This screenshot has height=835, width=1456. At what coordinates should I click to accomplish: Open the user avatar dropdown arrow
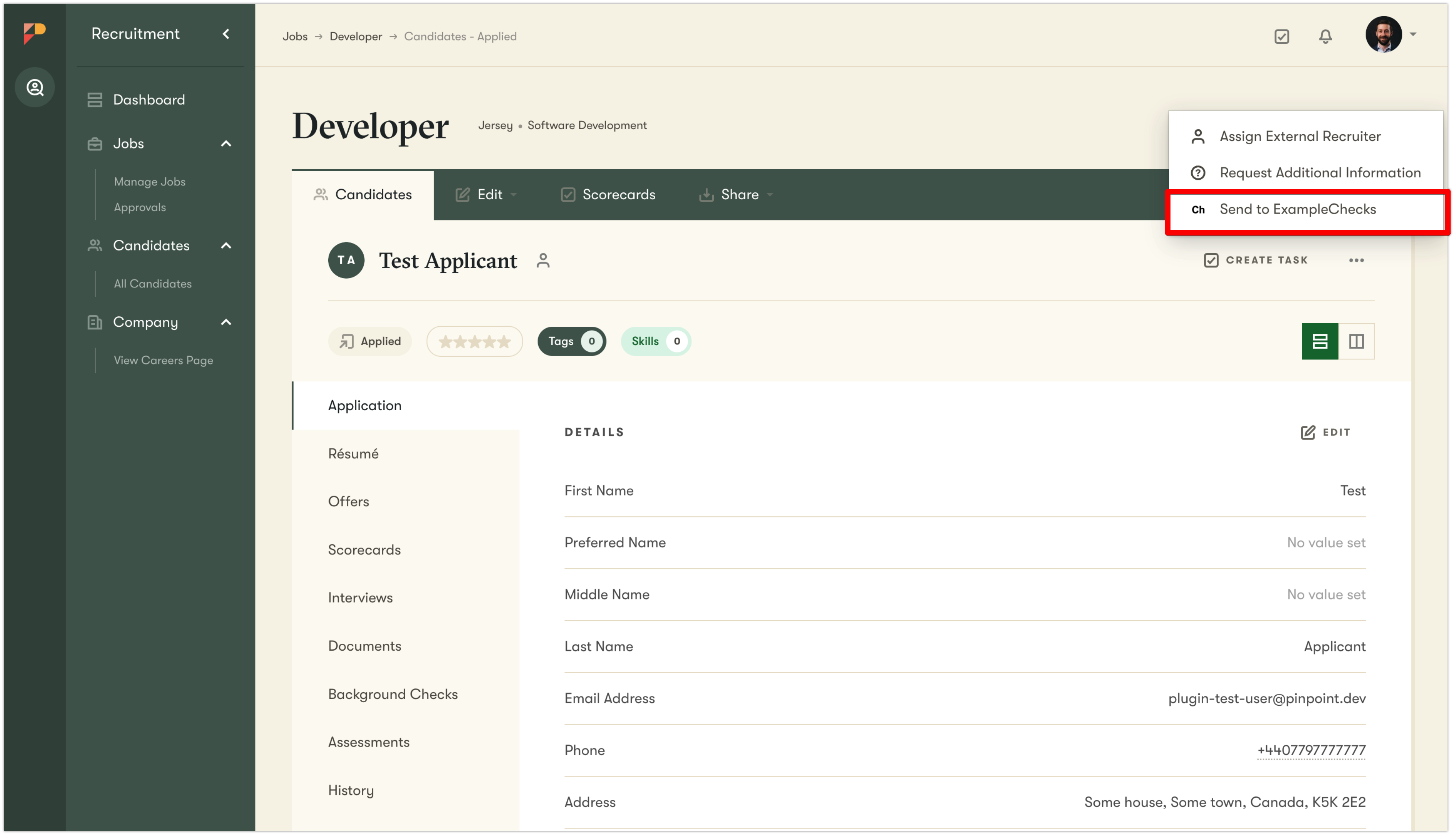point(1413,34)
